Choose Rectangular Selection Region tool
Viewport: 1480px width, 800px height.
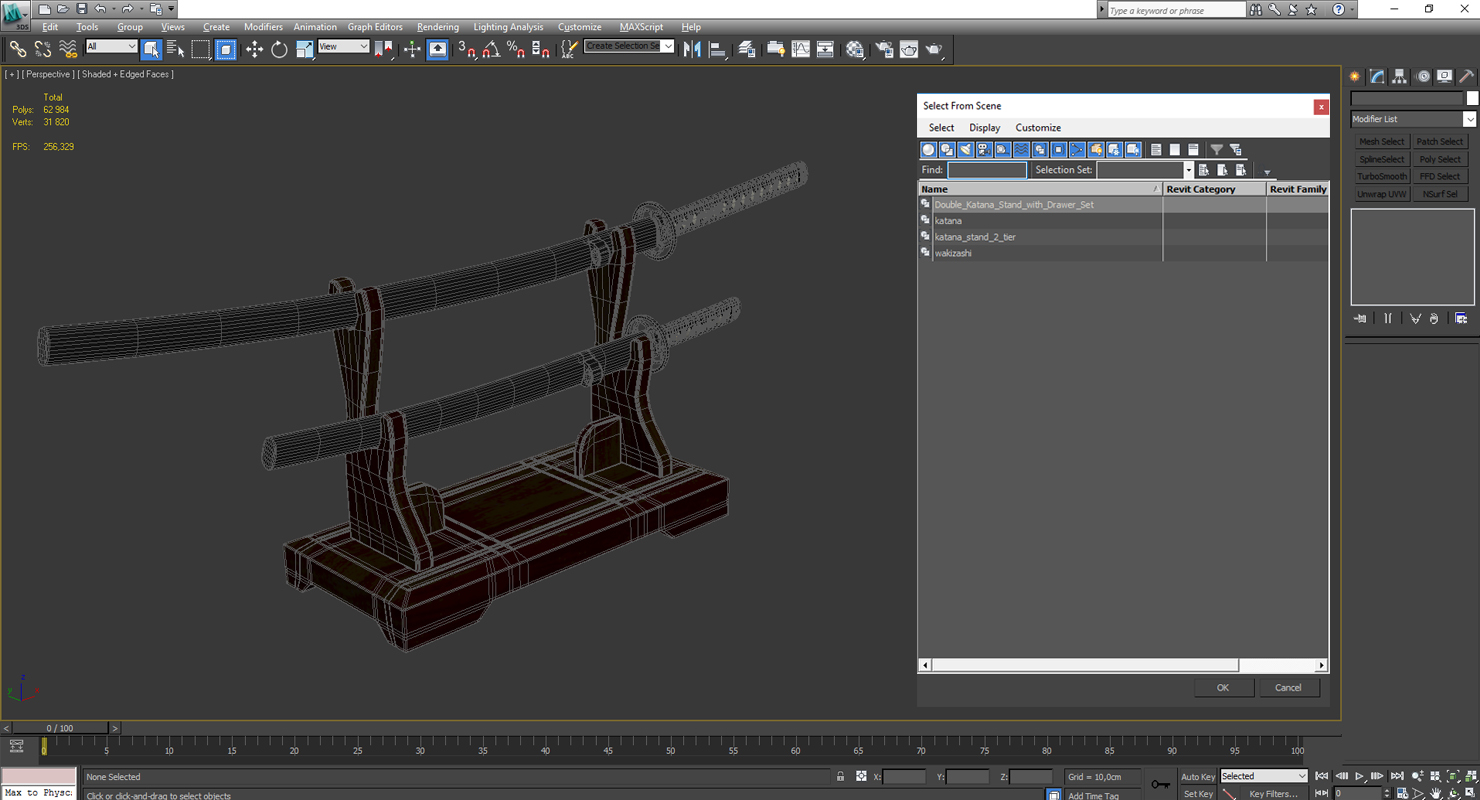(201, 49)
